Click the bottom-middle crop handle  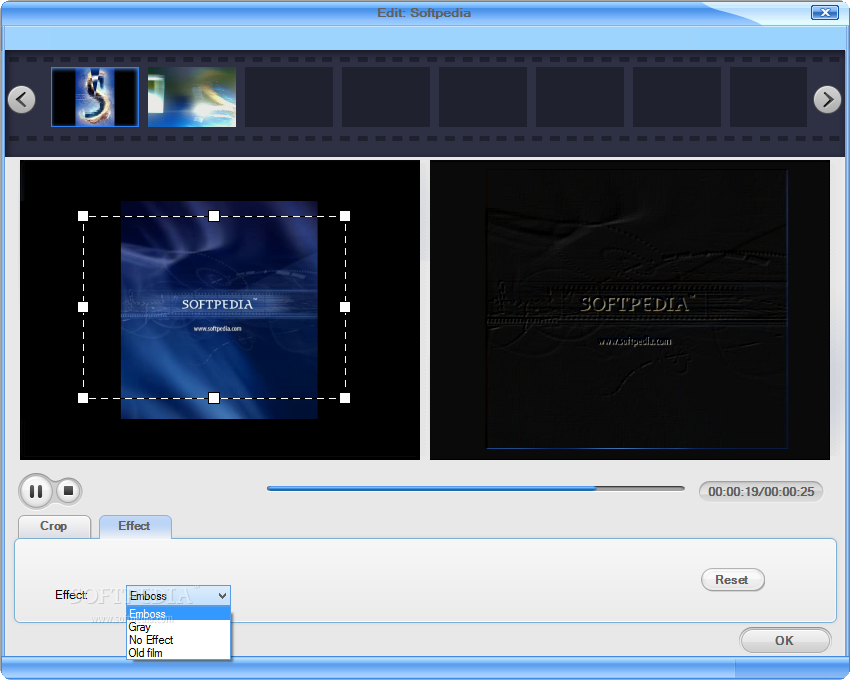click(214, 398)
